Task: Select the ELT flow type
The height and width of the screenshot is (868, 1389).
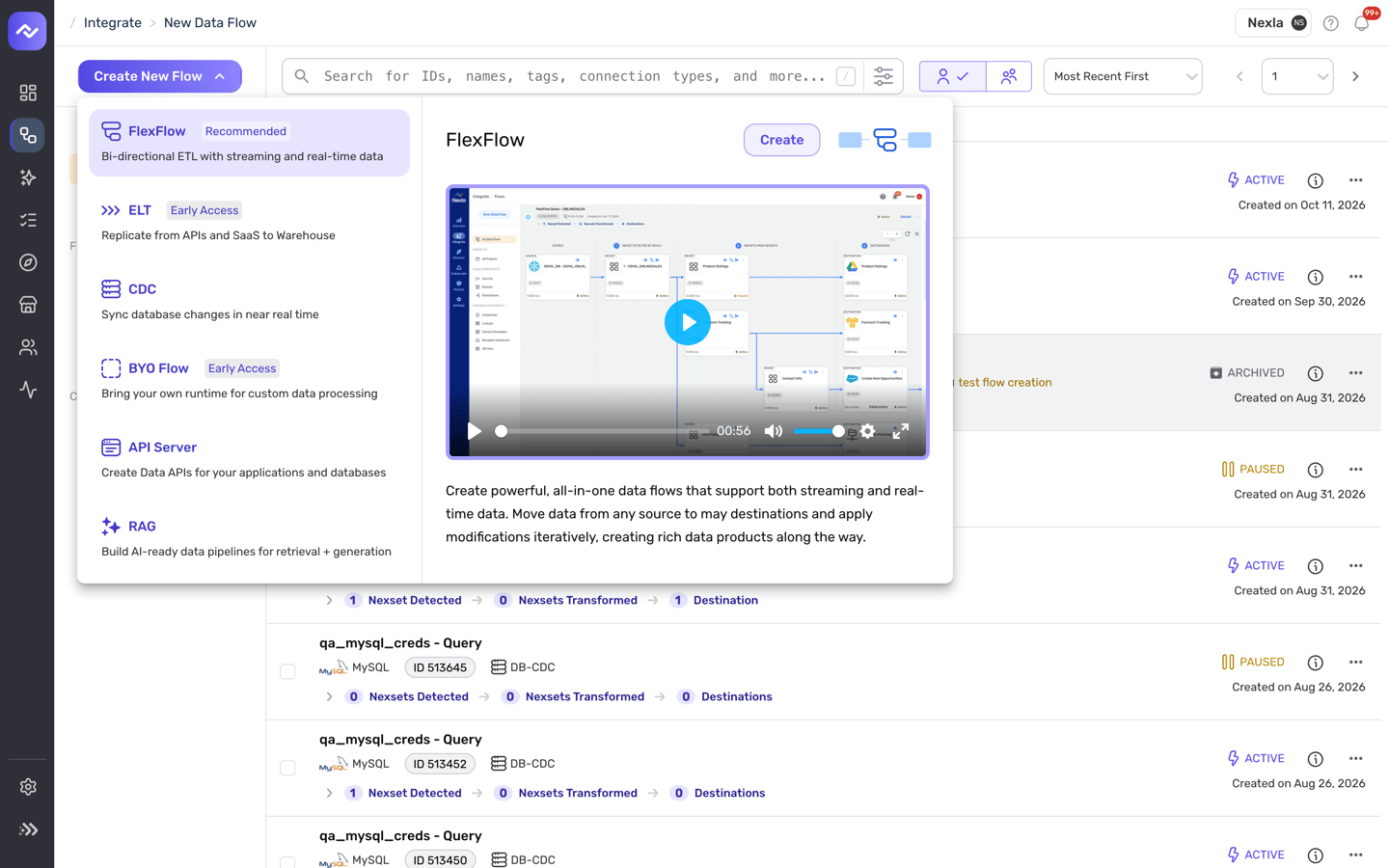Action: click(x=249, y=222)
